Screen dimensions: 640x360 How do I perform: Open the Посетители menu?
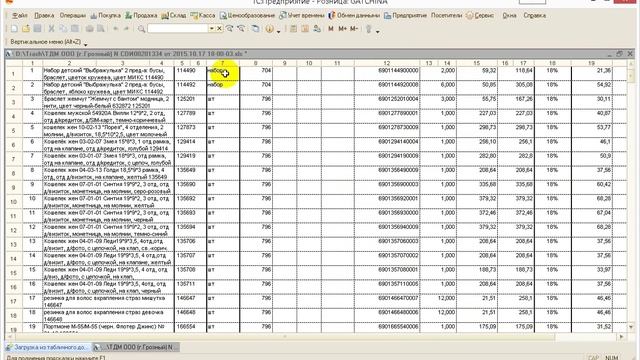point(447,16)
